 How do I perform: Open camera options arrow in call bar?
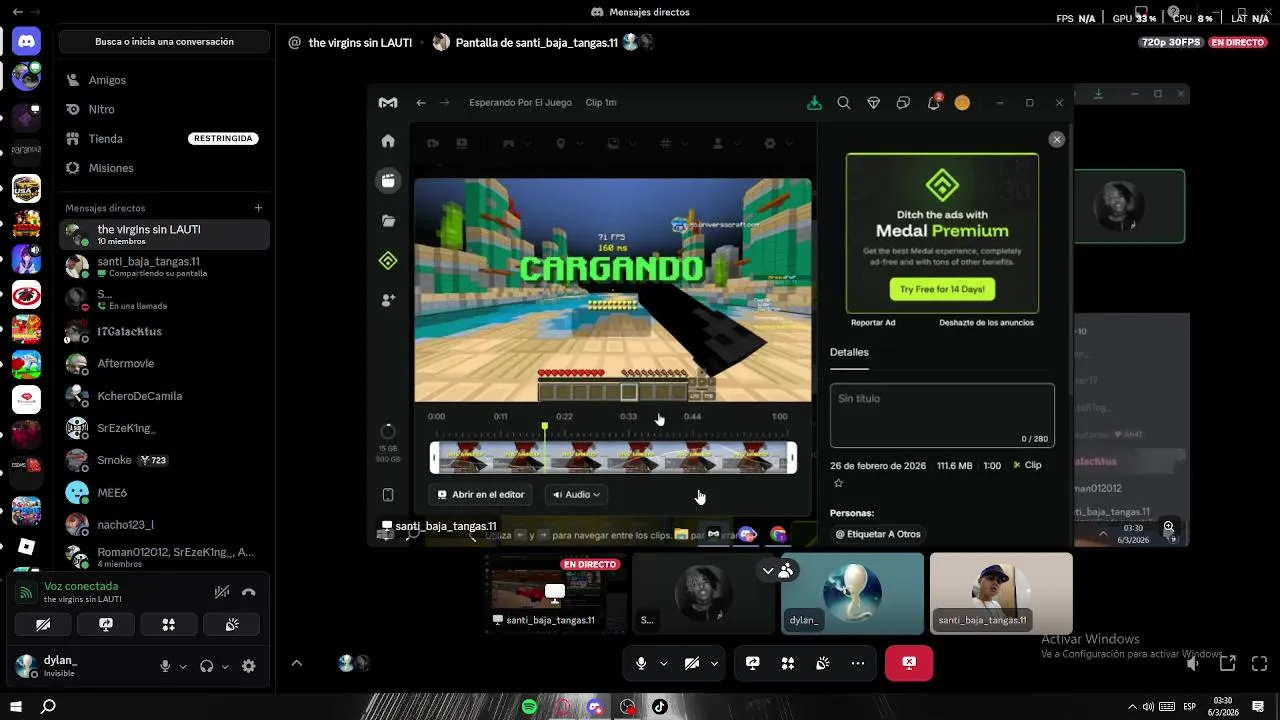coord(714,663)
